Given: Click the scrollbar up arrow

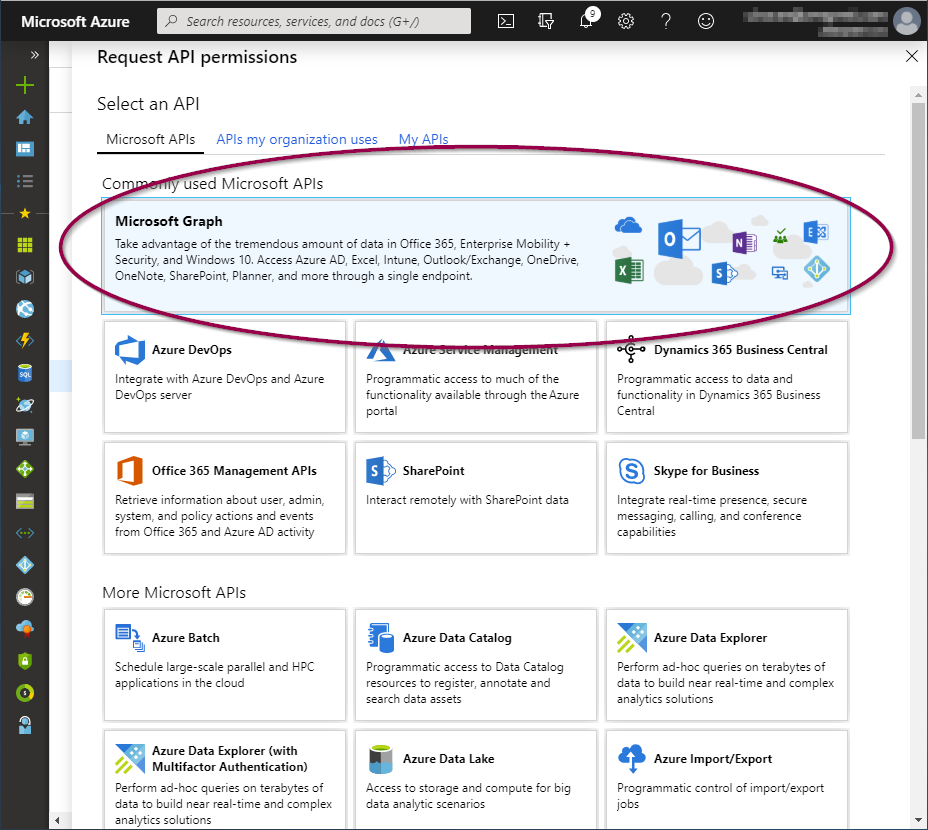Looking at the screenshot, I should pyautogui.click(x=918, y=95).
